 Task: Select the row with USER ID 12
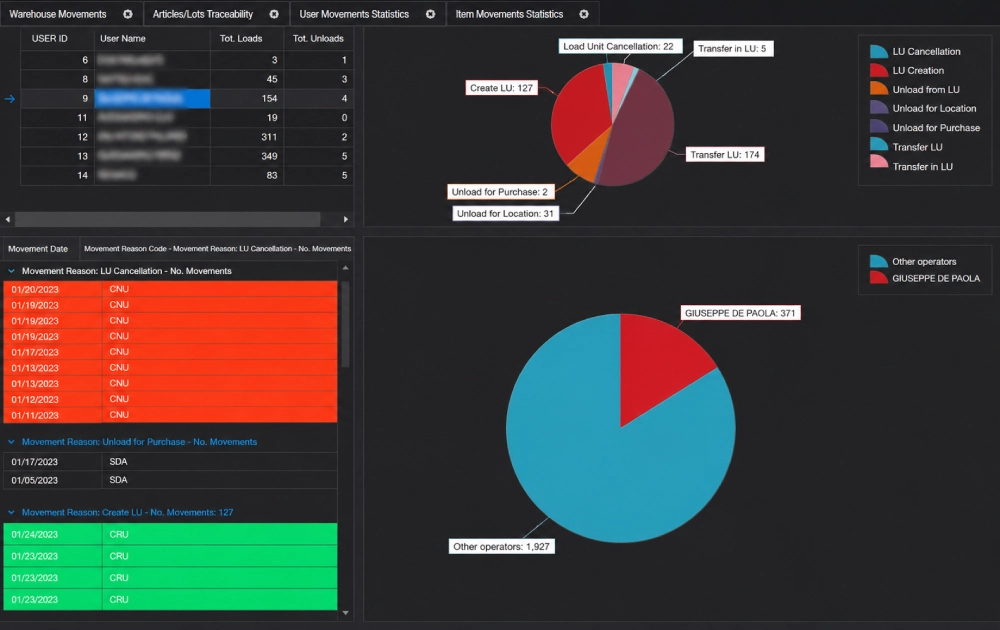187,136
